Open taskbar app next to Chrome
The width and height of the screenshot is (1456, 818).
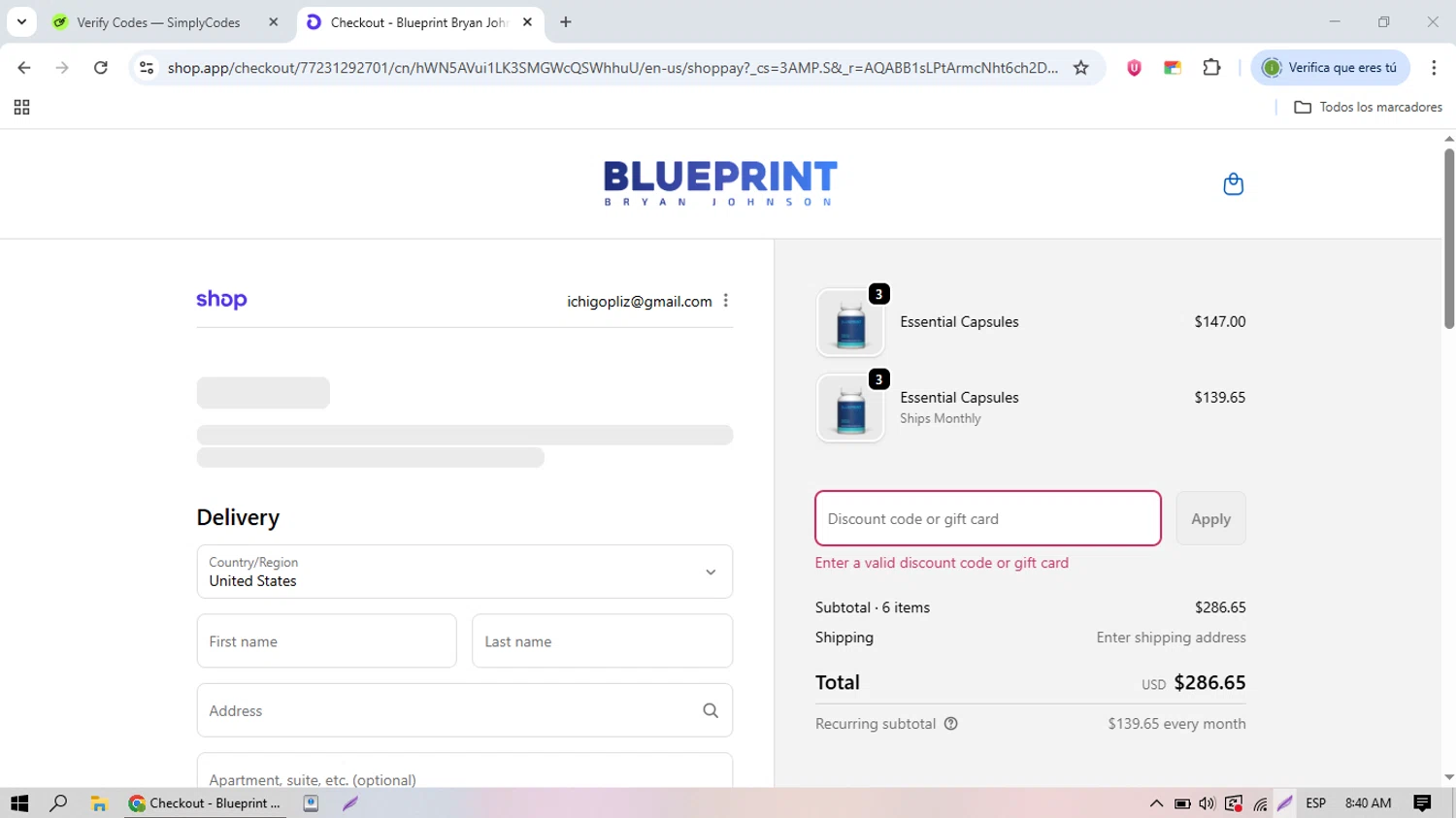tap(311, 803)
